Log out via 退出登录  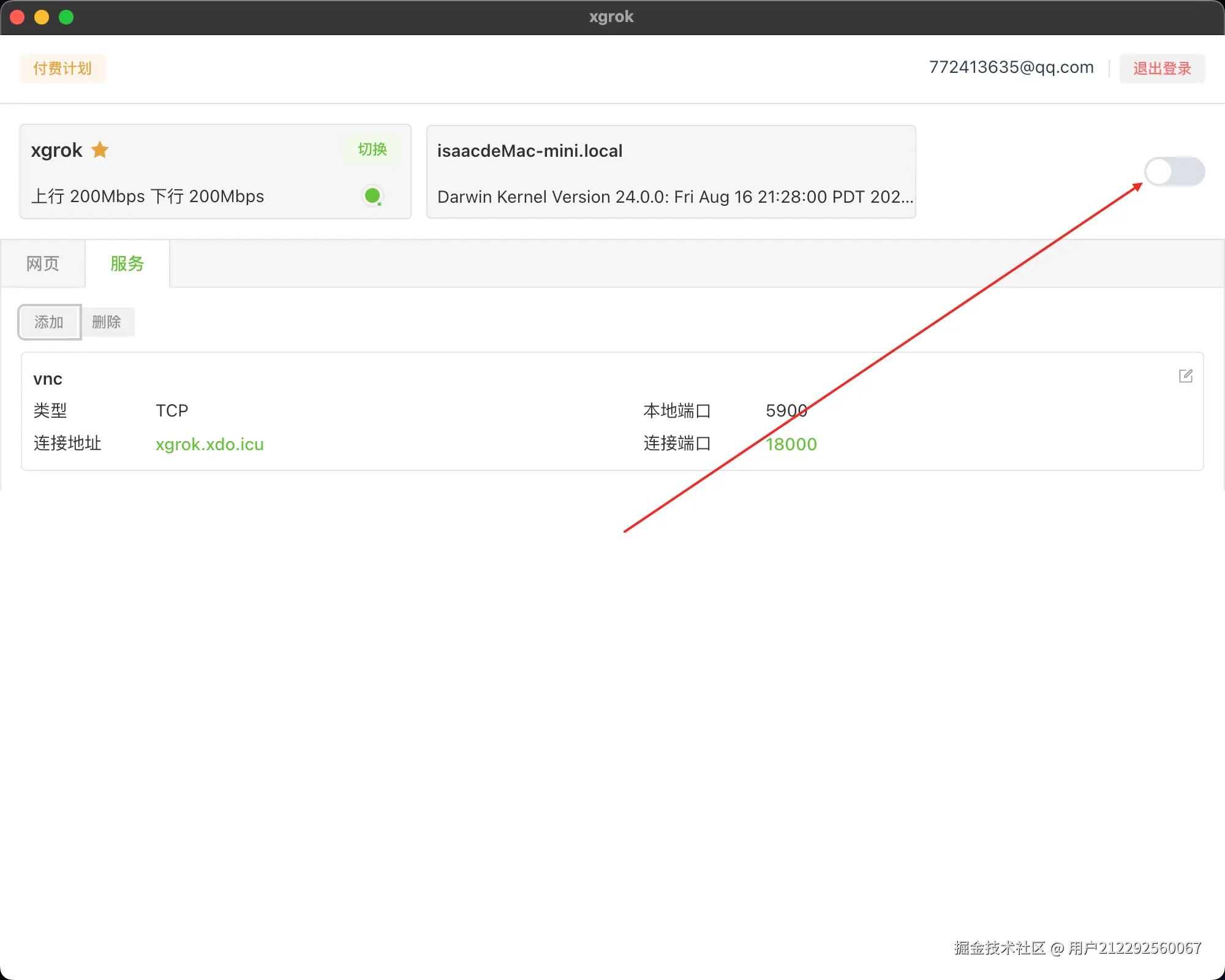(1162, 68)
